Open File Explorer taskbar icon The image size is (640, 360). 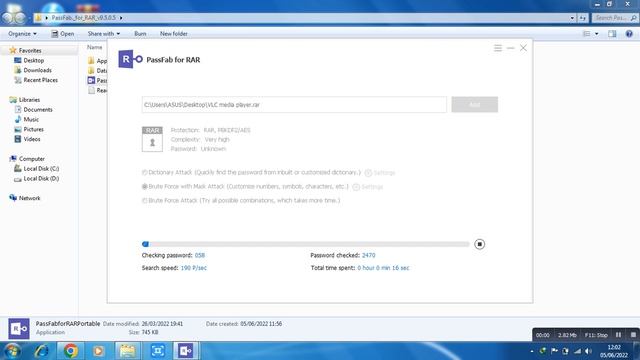pyautogui.click(x=127, y=351)
